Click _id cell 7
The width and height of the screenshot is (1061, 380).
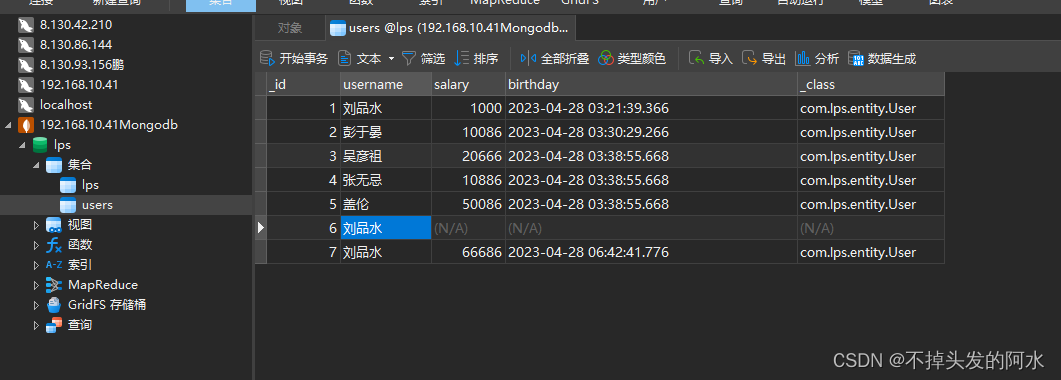pyautogui.click(x=303, y=252)
